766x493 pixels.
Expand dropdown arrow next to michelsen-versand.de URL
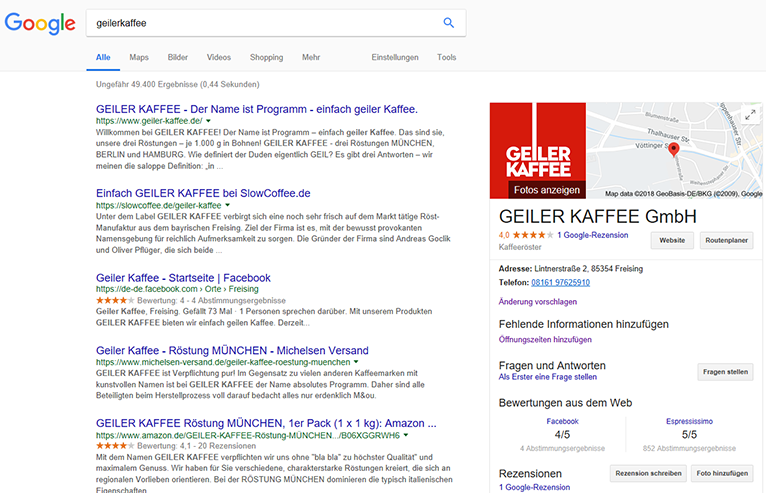(355, 361)
